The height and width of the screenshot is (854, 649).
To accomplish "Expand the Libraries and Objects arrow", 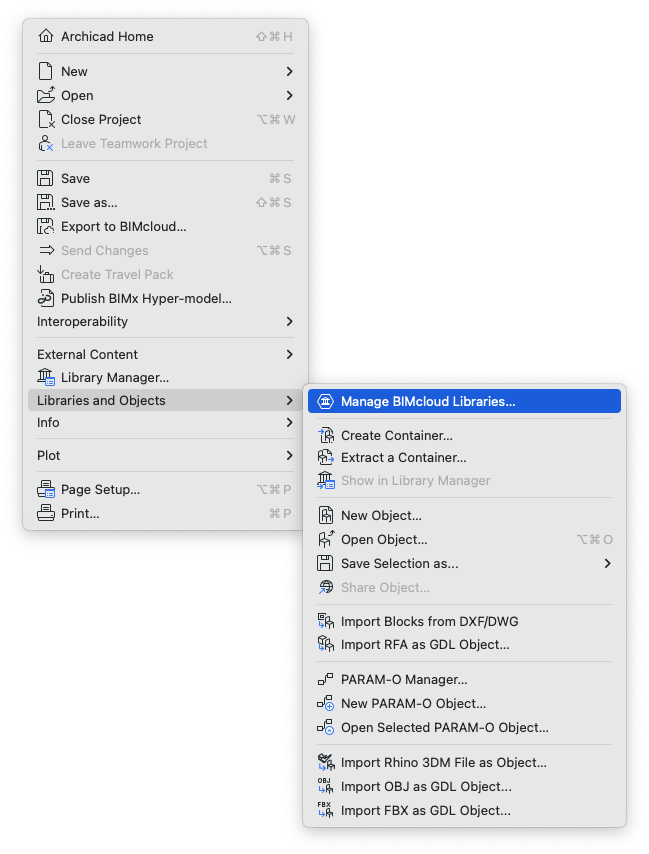I will click(290, 400).
